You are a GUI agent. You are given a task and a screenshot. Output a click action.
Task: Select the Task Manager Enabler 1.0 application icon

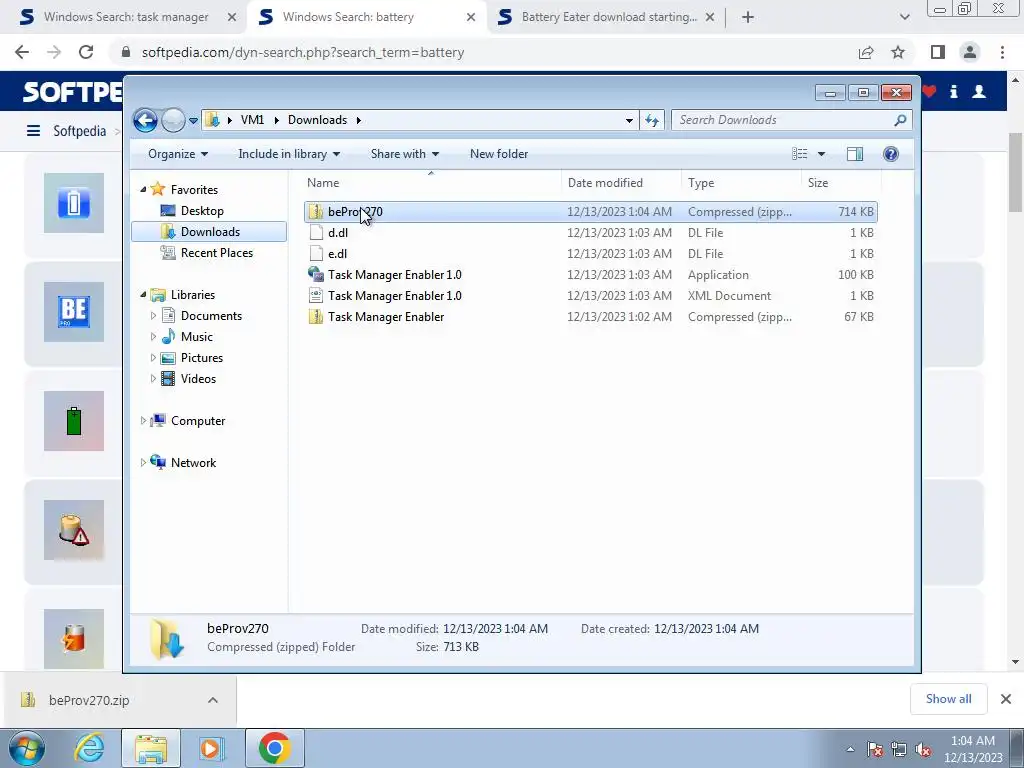click(x=316, y=275)
